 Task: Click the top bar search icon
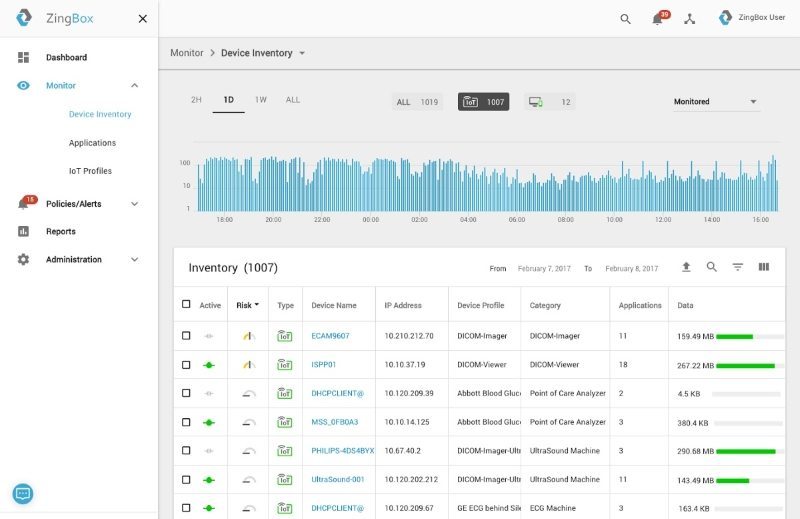click(x=625, y=19)
